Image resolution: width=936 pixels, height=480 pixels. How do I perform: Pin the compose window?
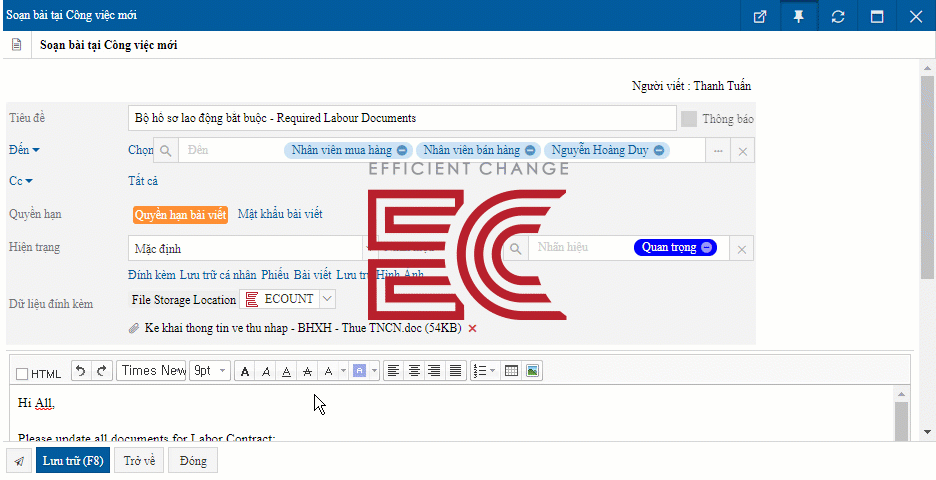(798, 16)
